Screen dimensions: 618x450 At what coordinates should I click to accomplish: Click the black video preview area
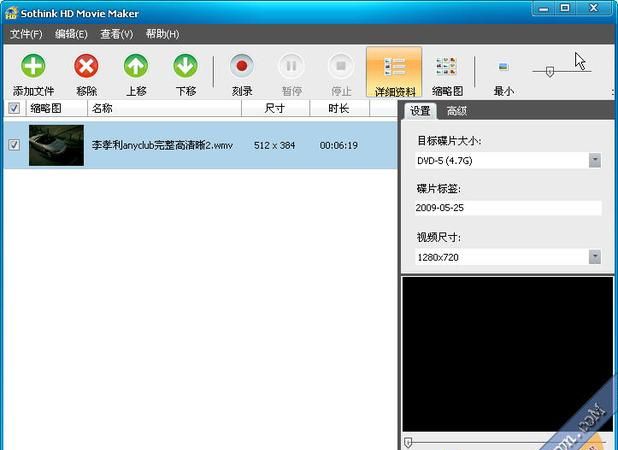tap(508, 353)
